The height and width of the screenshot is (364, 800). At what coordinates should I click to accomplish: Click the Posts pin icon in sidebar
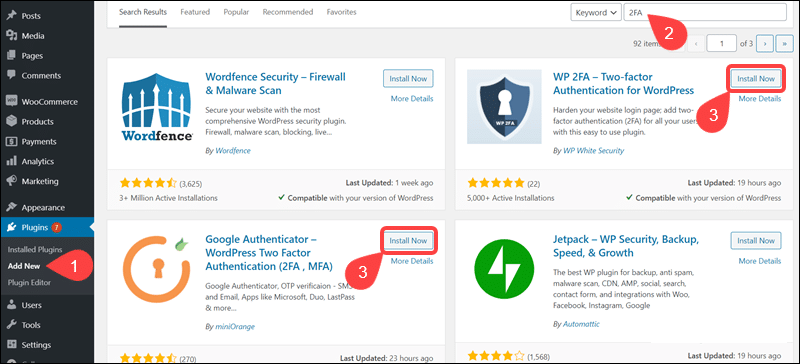[x=11, y=16]
